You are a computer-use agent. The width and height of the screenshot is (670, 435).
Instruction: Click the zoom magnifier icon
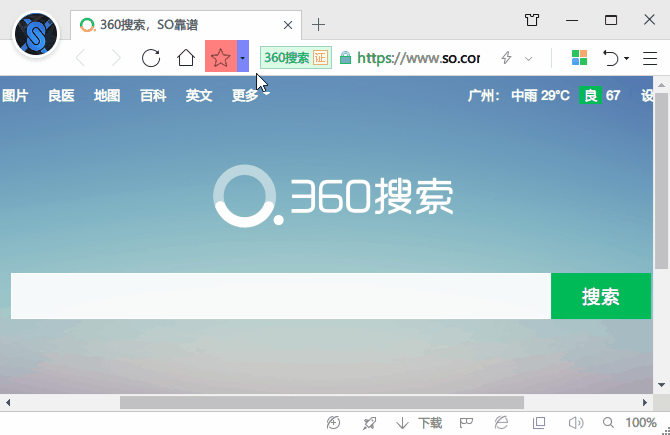(x=608, y=423)
